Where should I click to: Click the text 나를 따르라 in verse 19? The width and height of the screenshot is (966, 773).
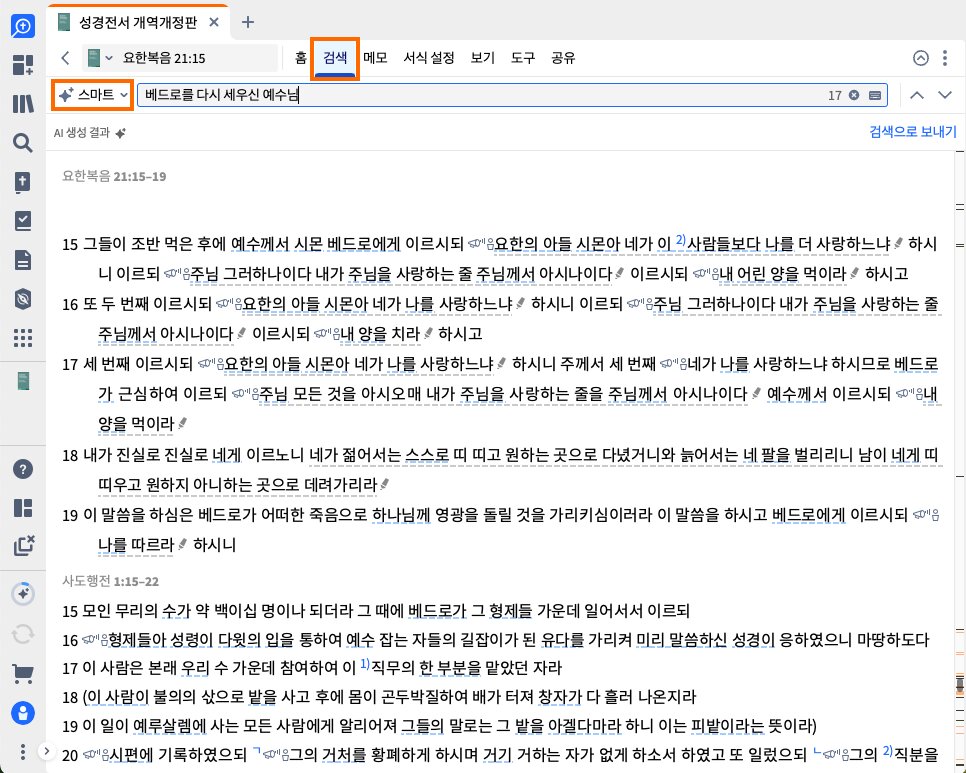136,544
